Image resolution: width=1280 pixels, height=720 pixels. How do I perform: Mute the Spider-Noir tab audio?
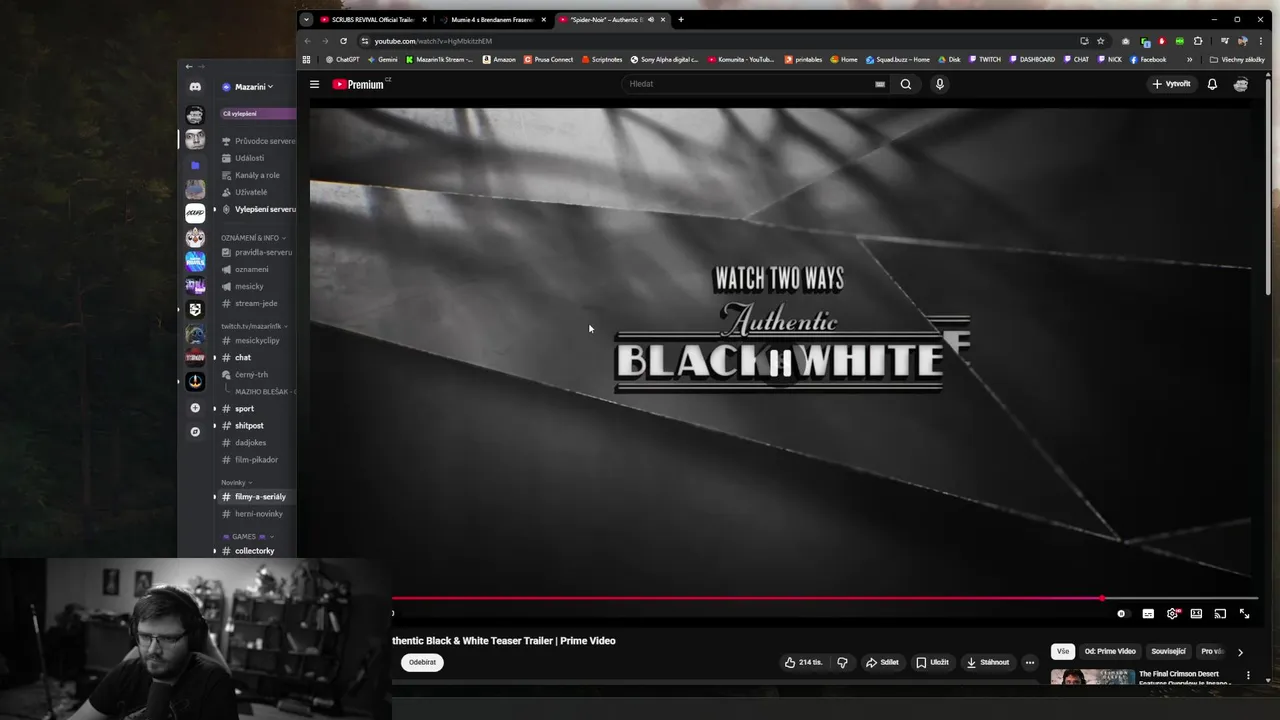click(x=650, y=19)
